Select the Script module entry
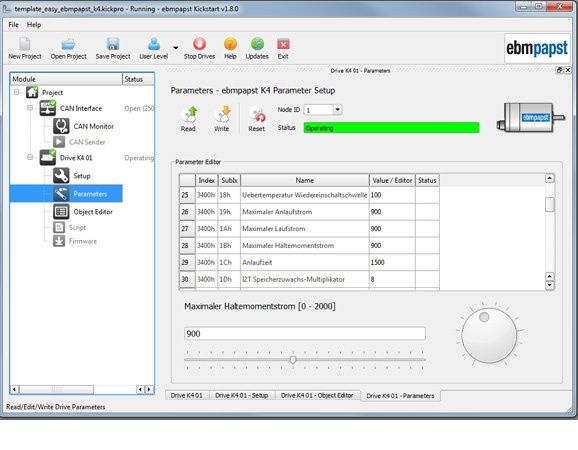The width and height of the screenshot is (578, 450). (77, 227)
